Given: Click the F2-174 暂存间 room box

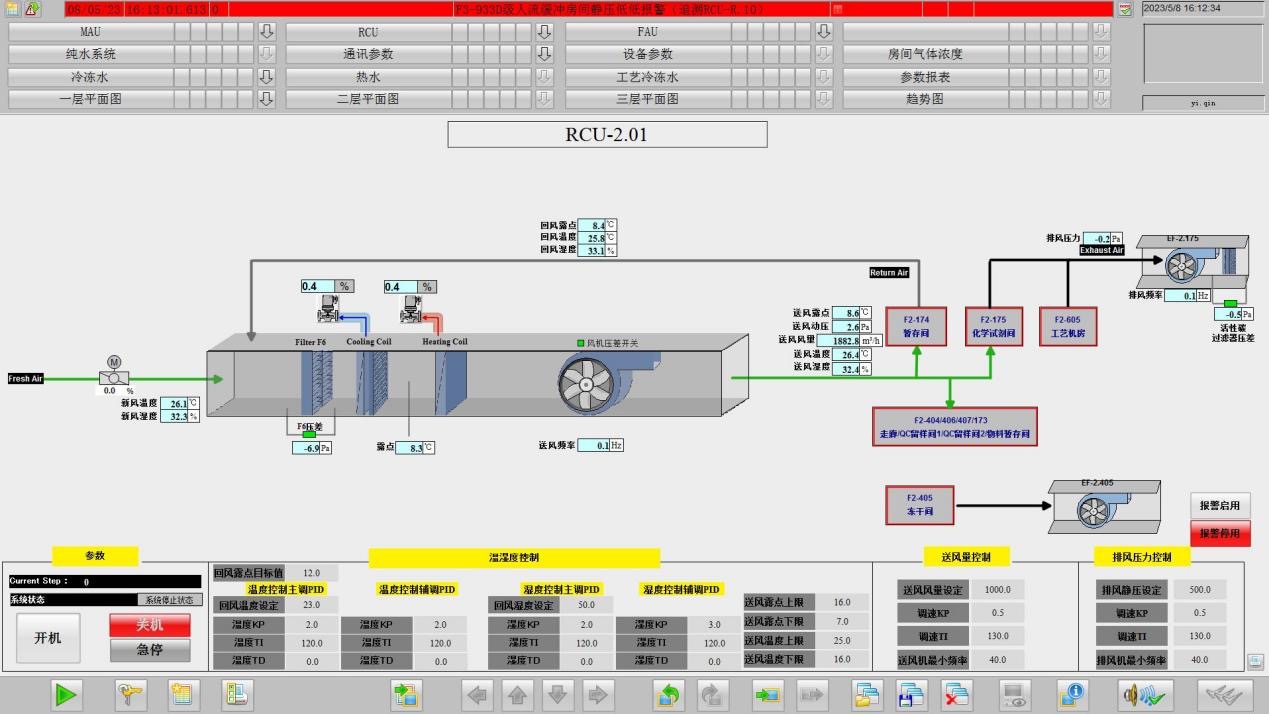Looking at the screenshot, I should pyautogui.click(x=916, y=326).
